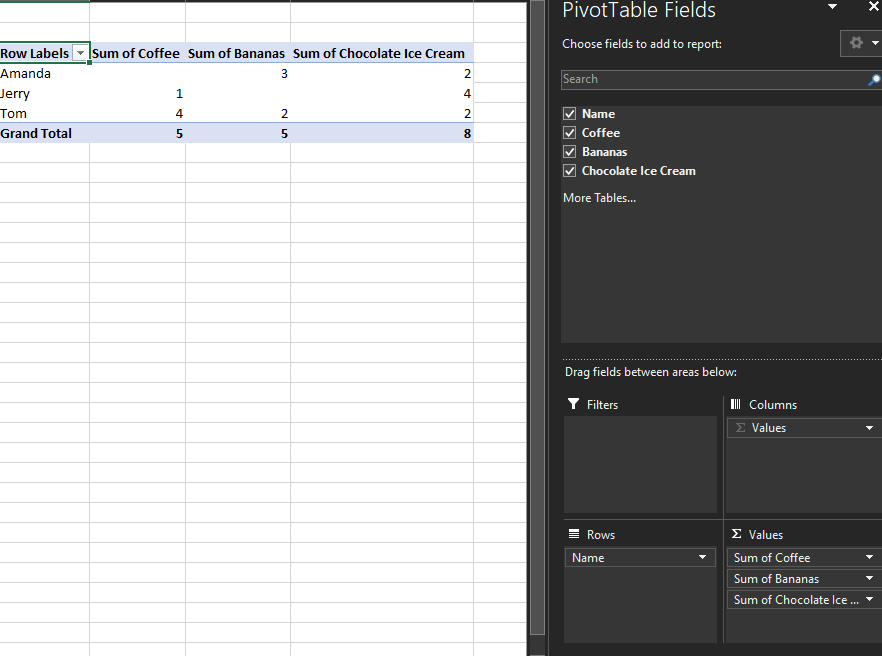Click the Filters area funnel icon
This screenshot has width=882, height=656.
[573, 404]
